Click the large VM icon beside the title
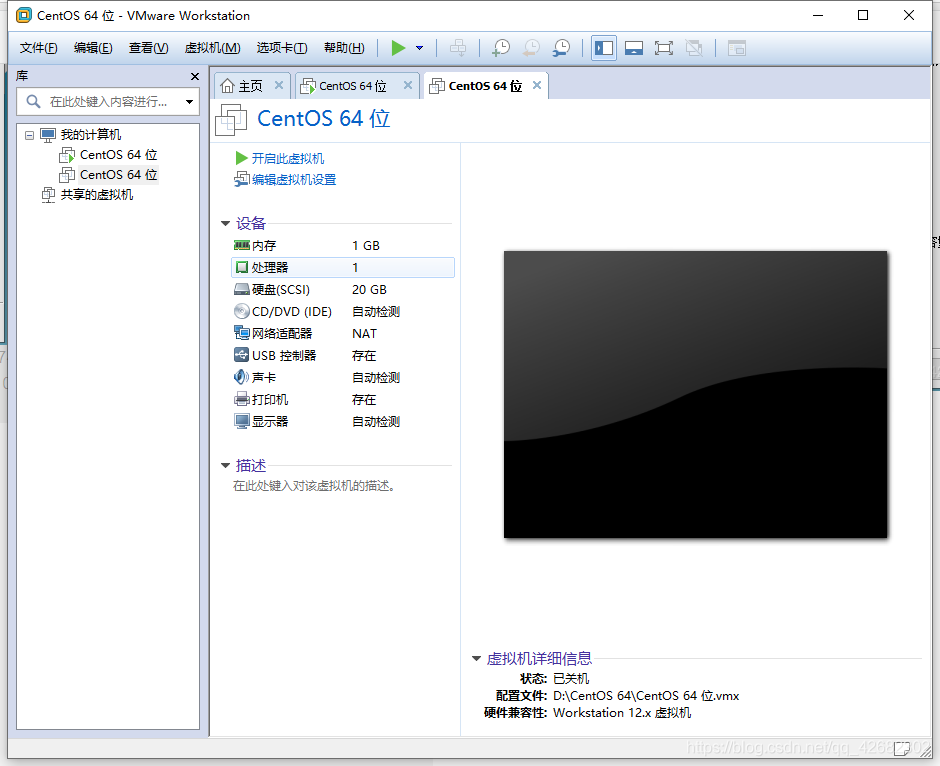Viewport: 940px width, 766px height. tap(231, 119)
